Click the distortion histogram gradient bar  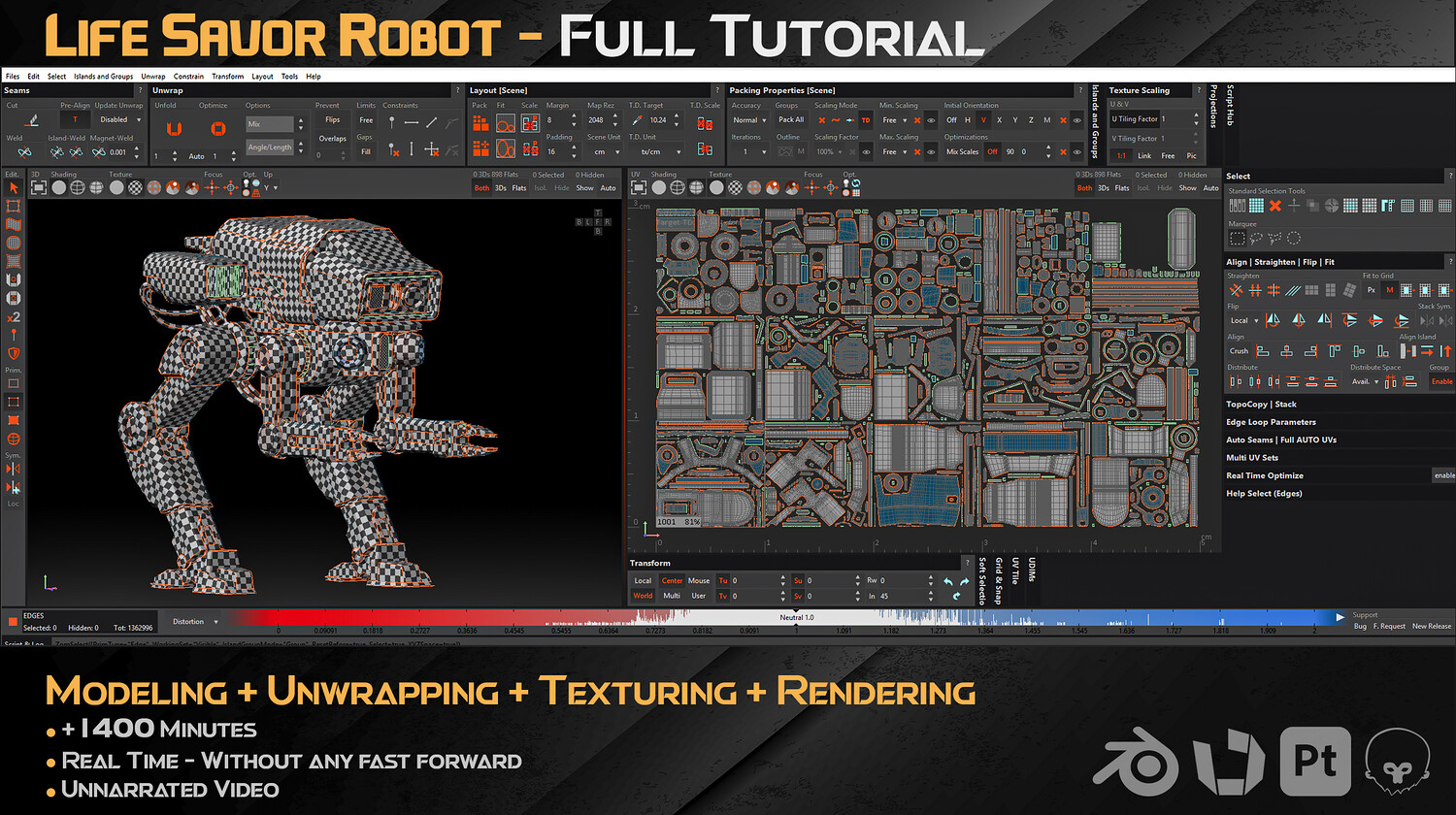click(x=786, y=617)
